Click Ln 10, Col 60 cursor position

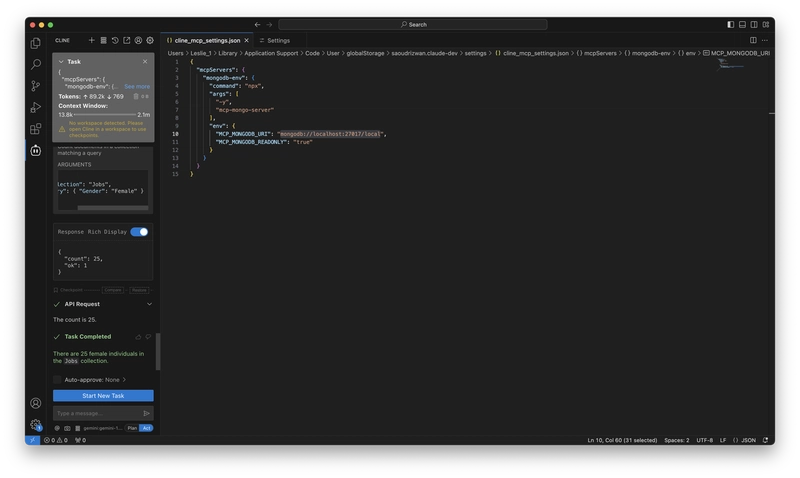(x=622, y=440)
